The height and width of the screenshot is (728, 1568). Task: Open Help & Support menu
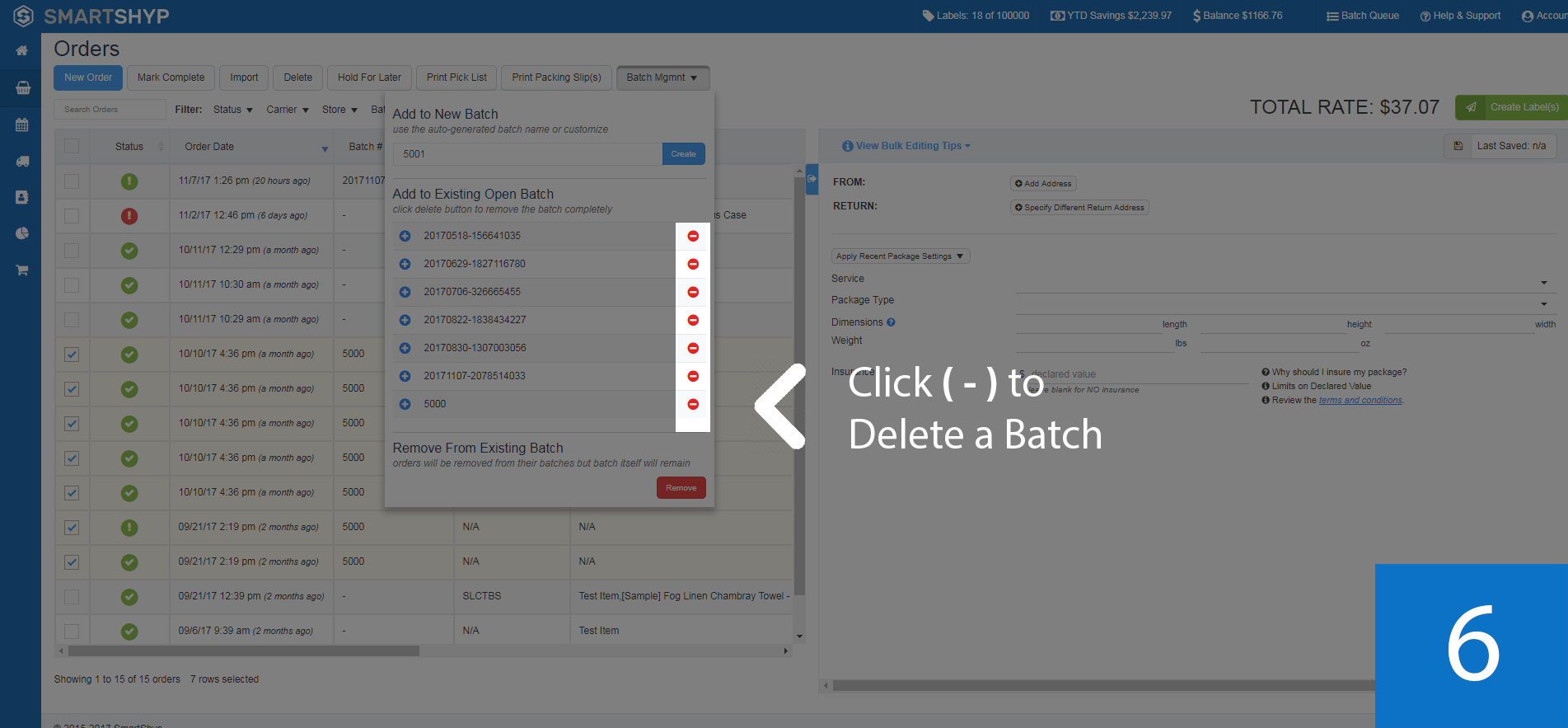click(1460, 16)
